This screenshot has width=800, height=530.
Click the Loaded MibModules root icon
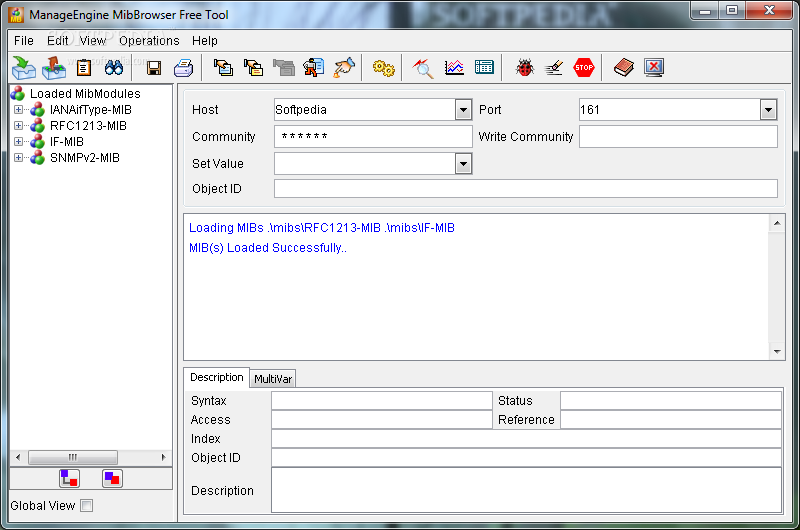click(x=18, y=93)
